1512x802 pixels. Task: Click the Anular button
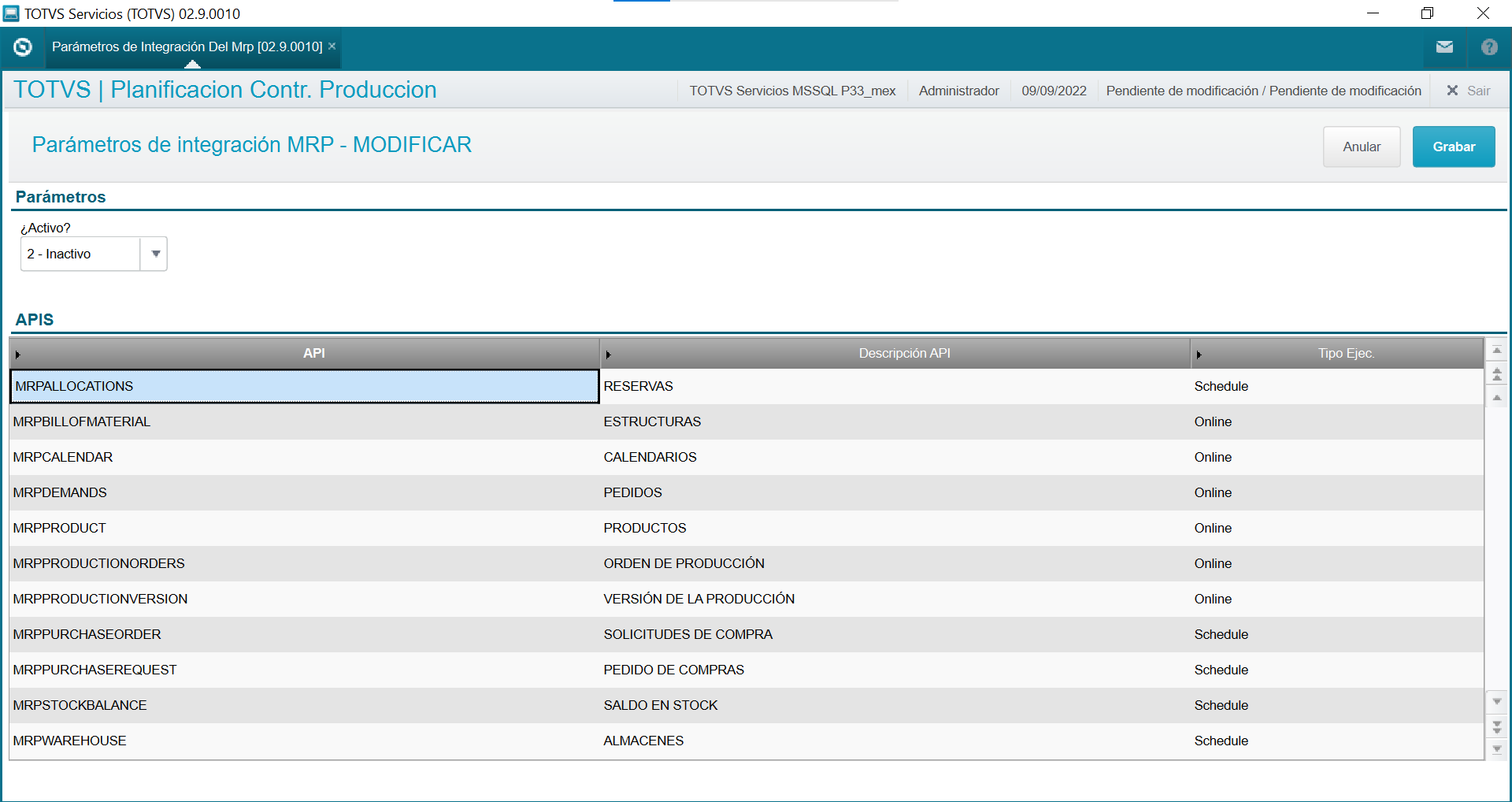[x=1362, y=147]
